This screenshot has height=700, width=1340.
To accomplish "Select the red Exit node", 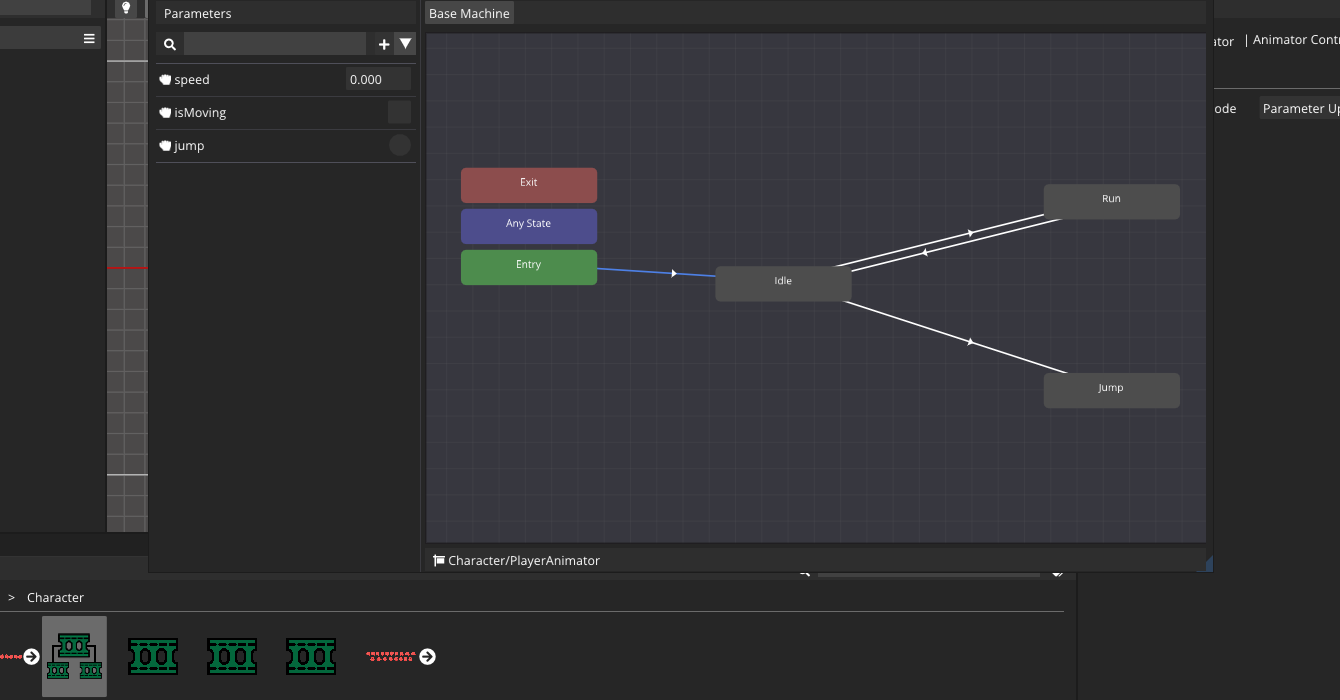I will pyautogui.click(x=529, y=185).
